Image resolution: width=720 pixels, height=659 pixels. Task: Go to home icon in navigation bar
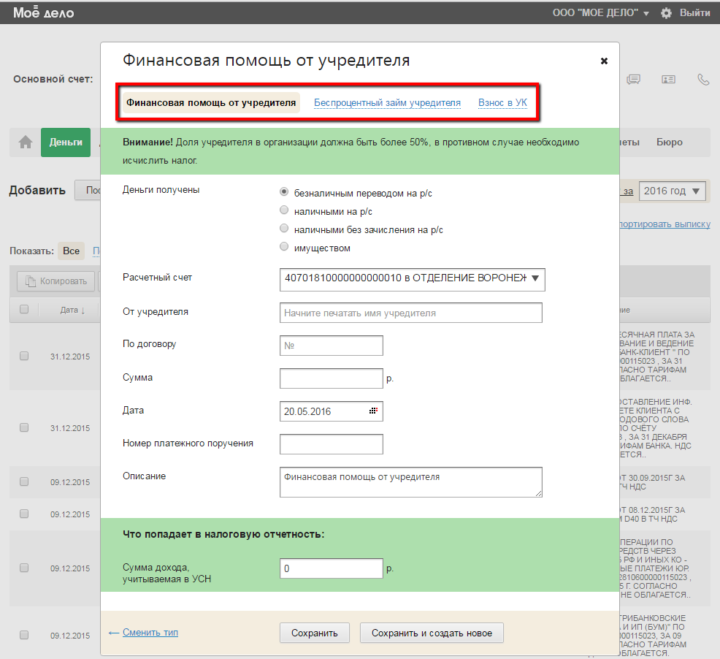coord(26,142)
